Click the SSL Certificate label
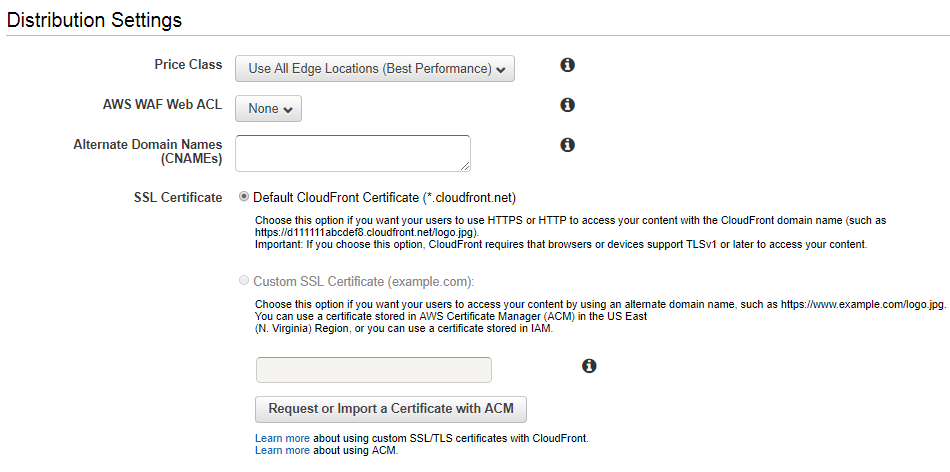 [x=178, y=198]
